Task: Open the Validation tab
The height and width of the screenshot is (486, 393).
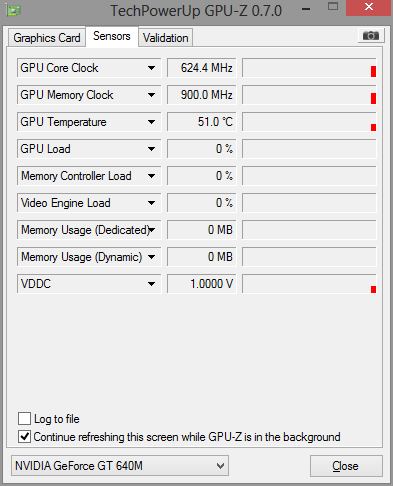Action: (166, 38)
